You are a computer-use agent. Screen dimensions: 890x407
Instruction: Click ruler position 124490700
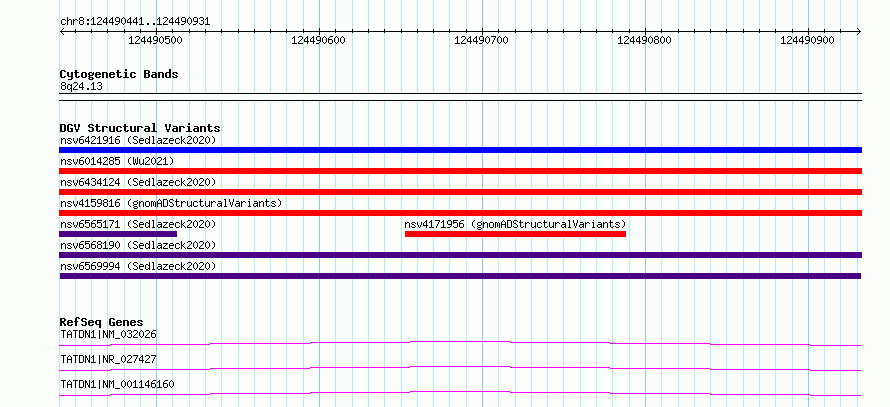481,40
